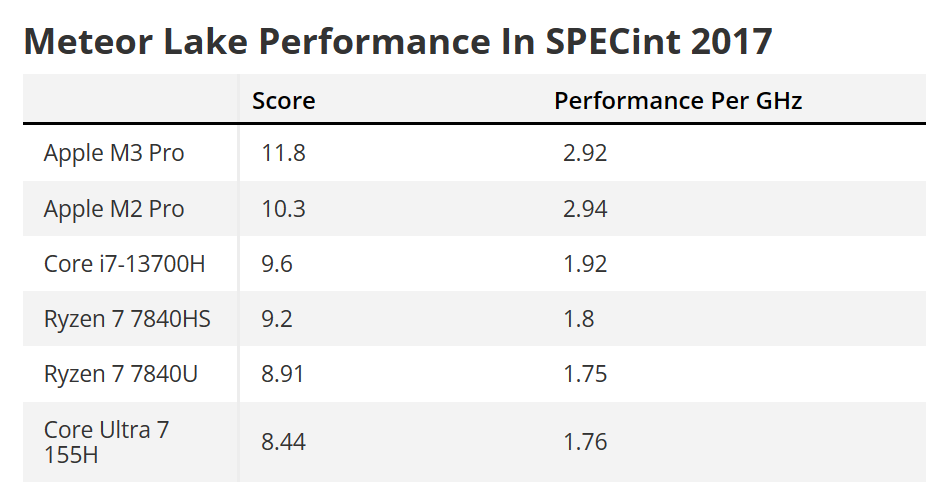Image resolution: width=944 pixels, height=497 pixels.
Task: Select the Apple M2 Pro row label
Action: [114, 209]
